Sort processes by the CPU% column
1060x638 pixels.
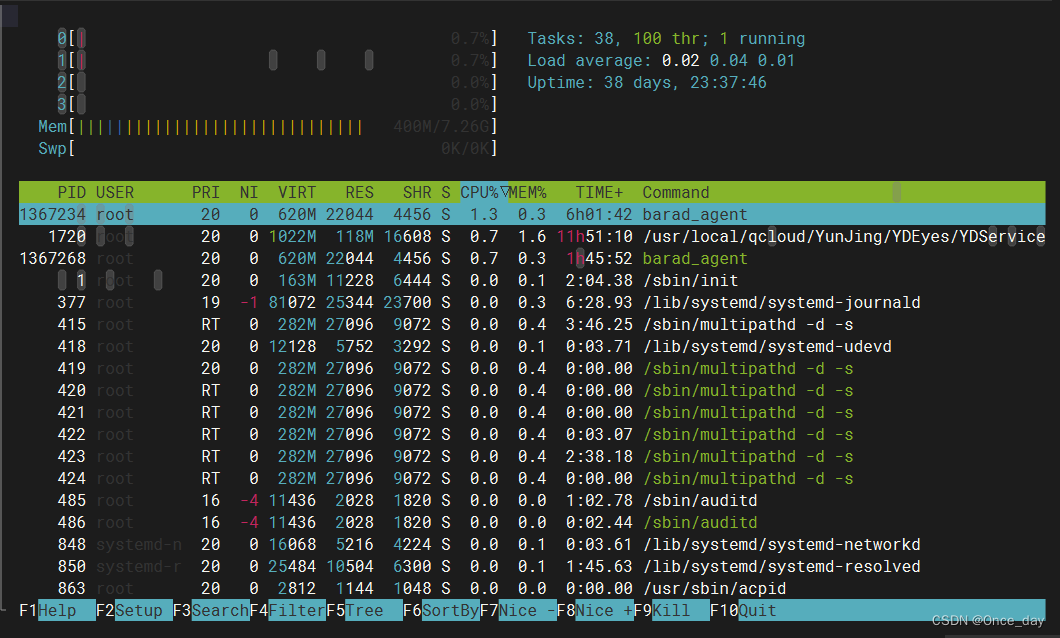[478, 192]
